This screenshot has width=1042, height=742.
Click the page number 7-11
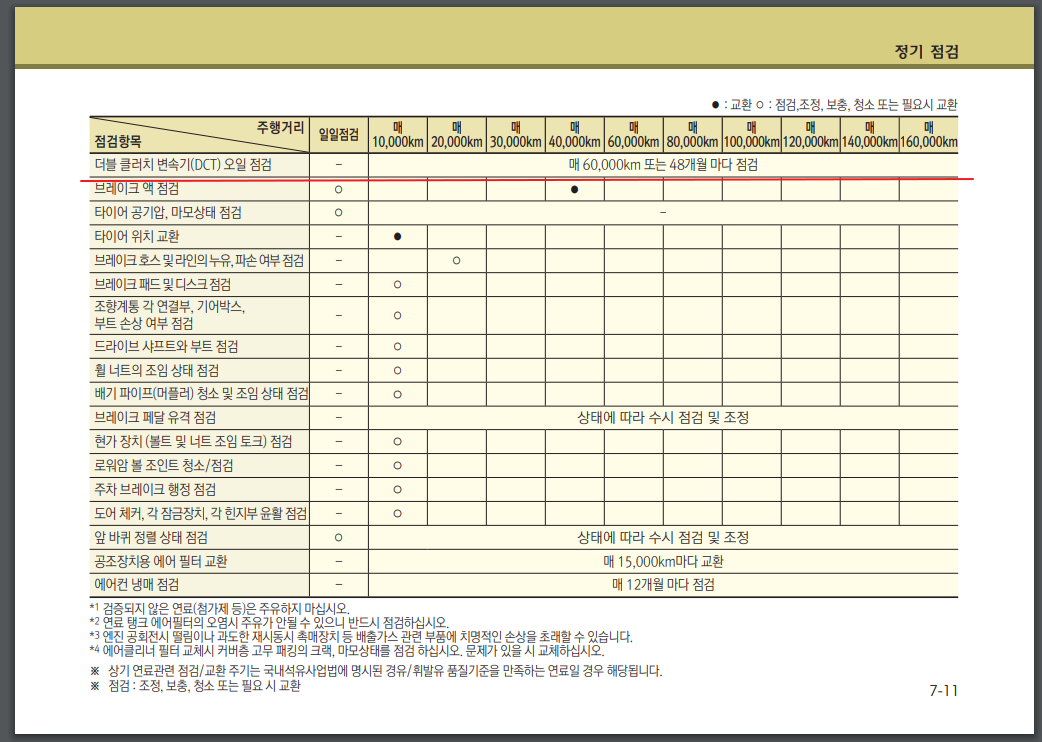click(x=943, y=690)
